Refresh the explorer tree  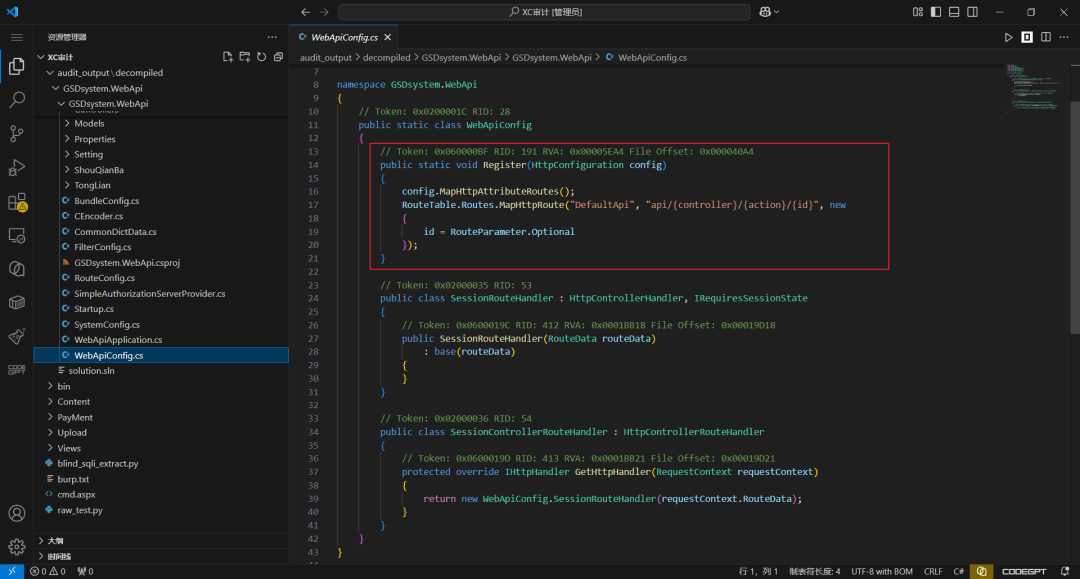click(x=262, y=57)
